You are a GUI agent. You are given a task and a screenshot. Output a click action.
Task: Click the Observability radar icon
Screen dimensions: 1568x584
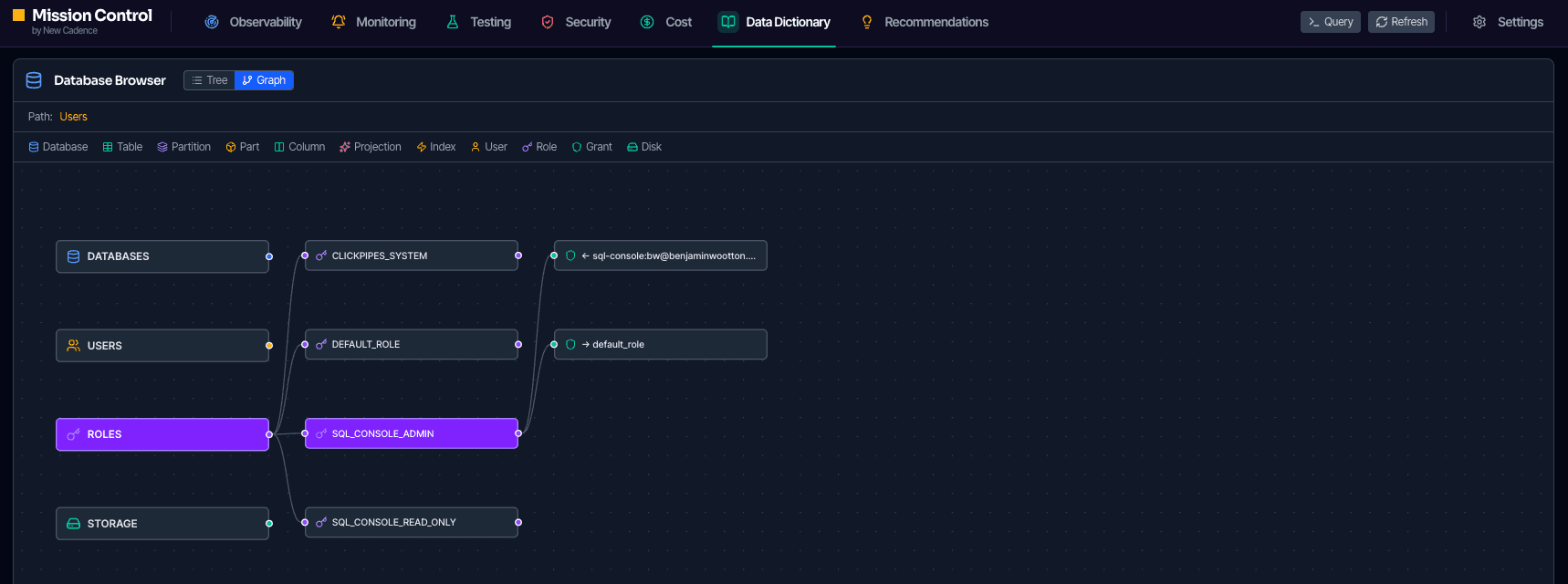point(212,22)
